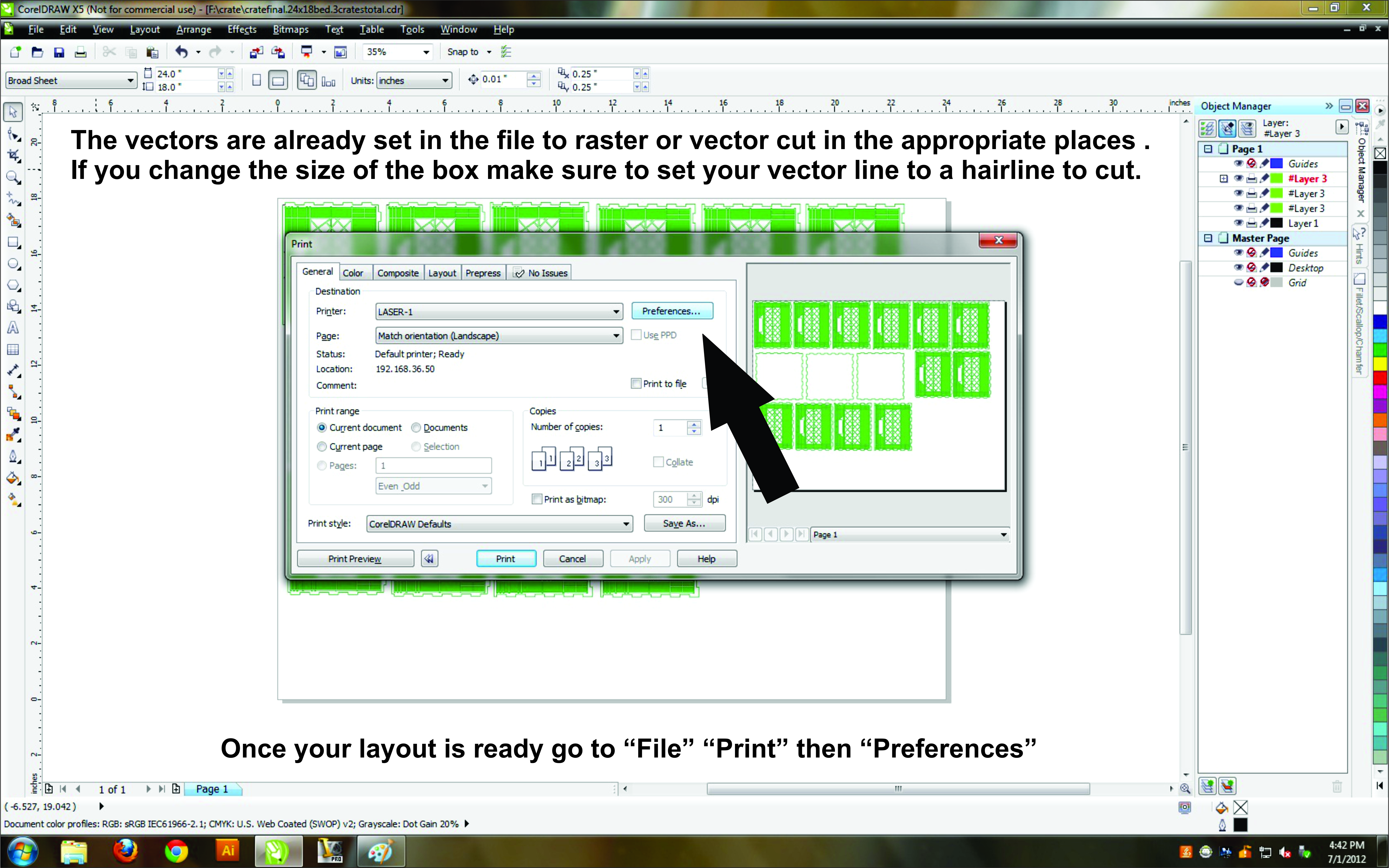Toggle visibility of Layer 1
The height and width of the screenshot is (868, 1389).
[x=1239, y=223]
